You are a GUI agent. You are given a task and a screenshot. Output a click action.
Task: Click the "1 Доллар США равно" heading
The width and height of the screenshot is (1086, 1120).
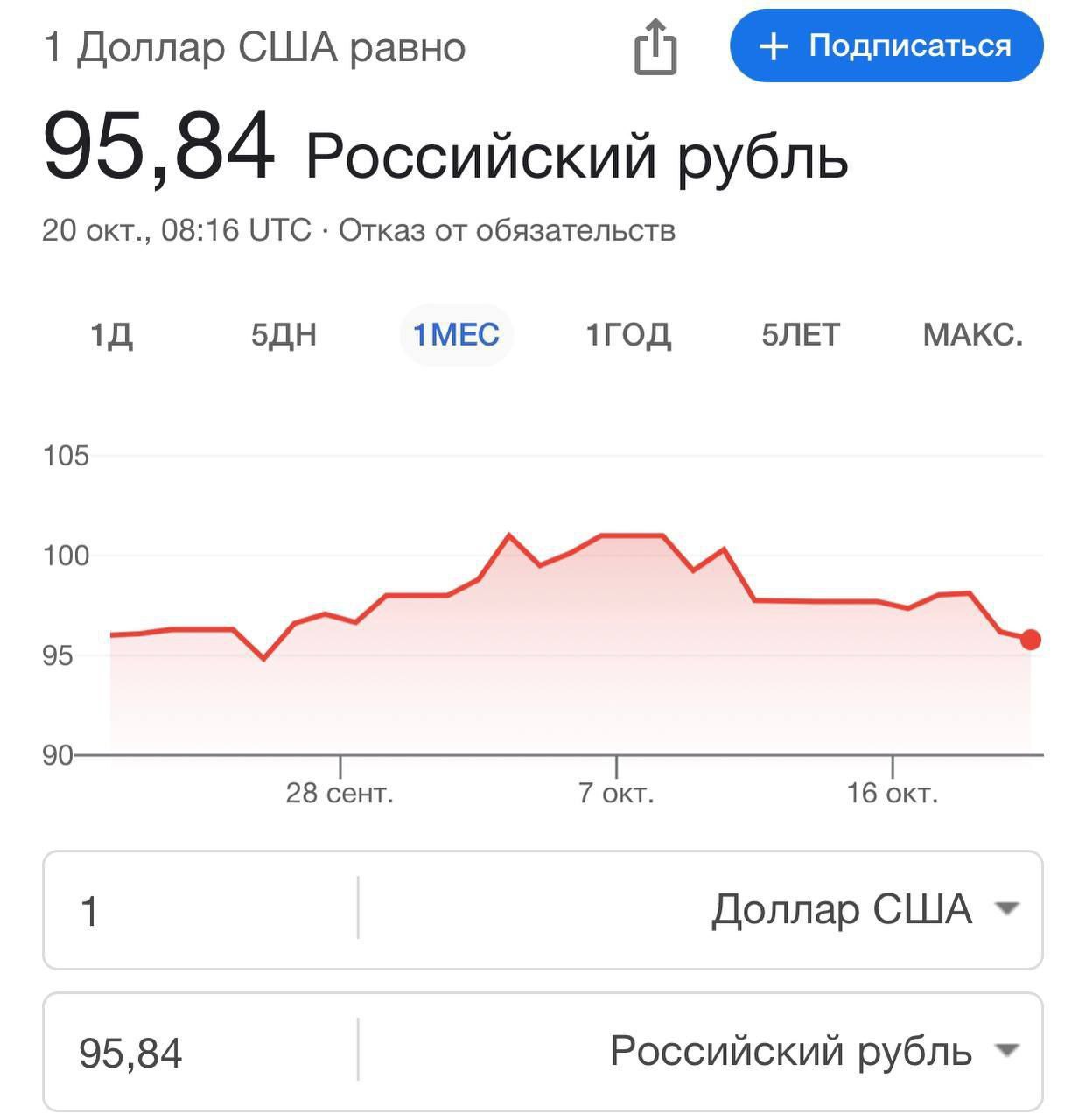[x=254, y=48]
